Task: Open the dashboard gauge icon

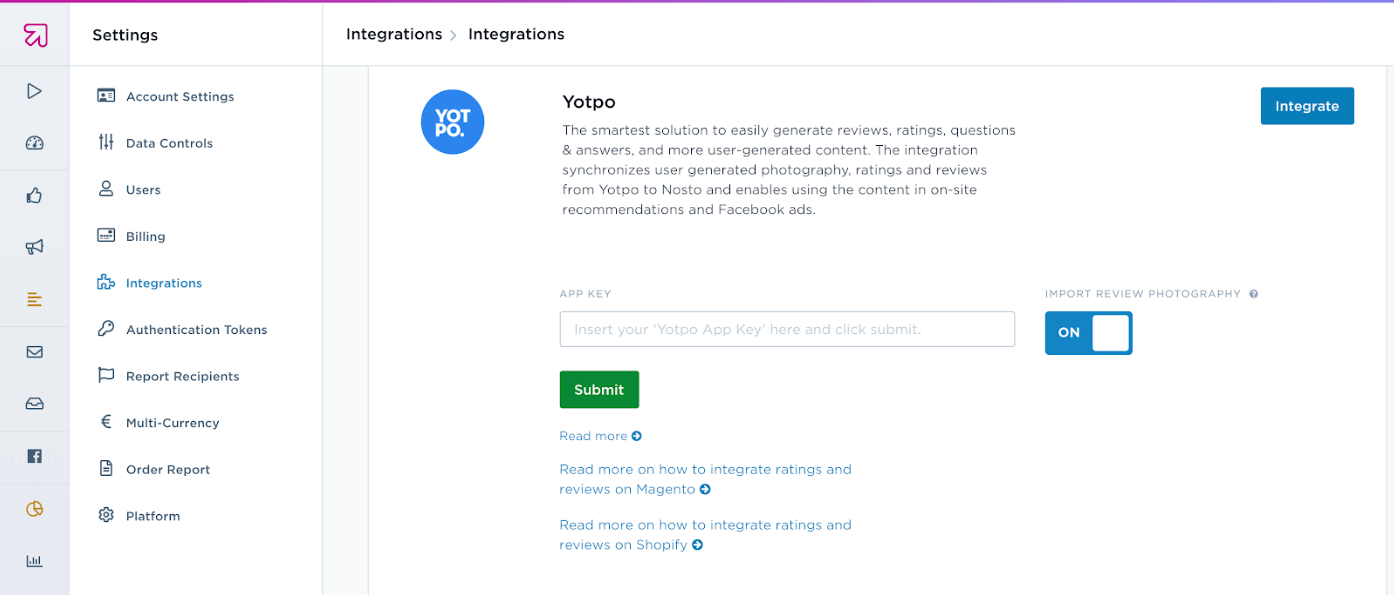Action: click(34, 143)
